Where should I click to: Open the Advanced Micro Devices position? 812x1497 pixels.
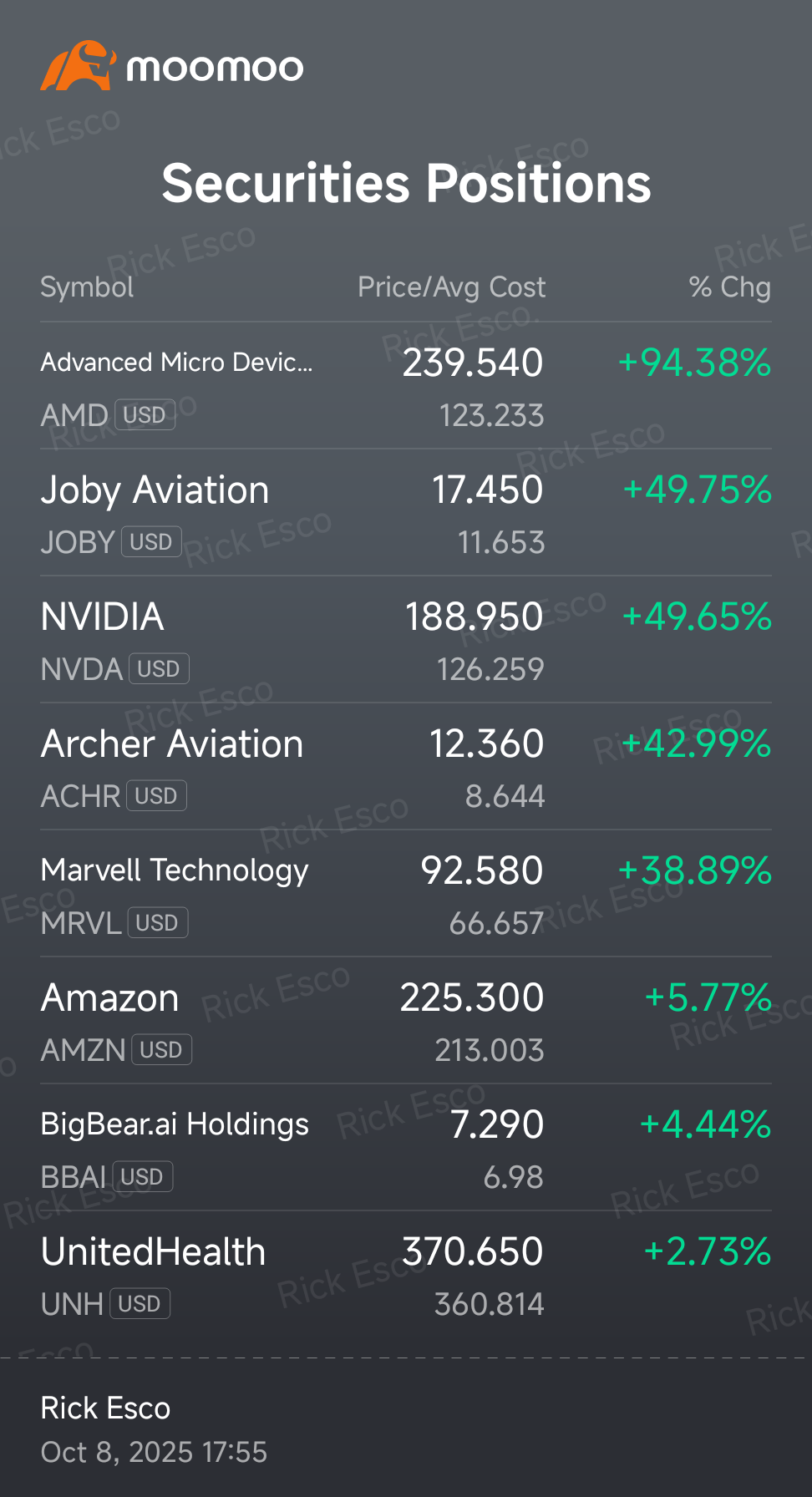tap(176, 363)
